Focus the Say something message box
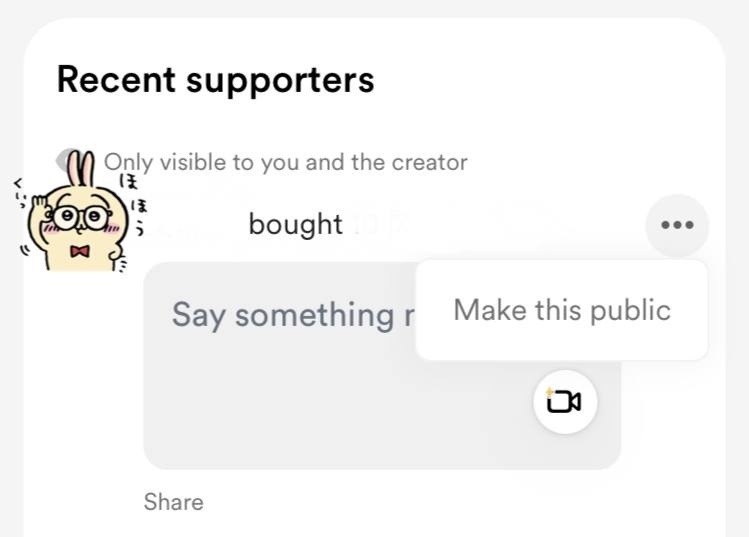749x537 pixels. [382, 365]
